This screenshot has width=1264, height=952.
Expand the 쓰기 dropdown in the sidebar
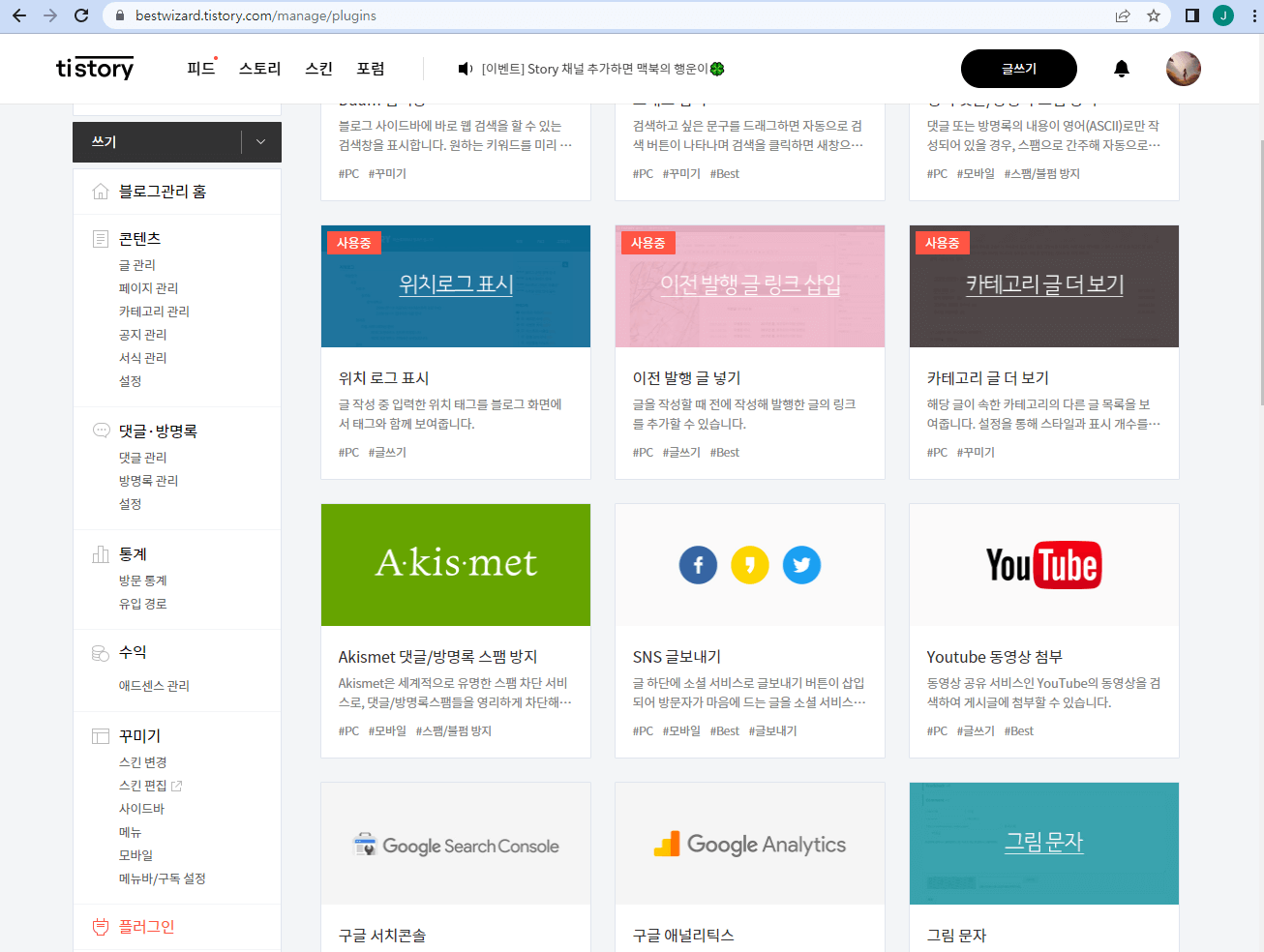click(259, 141)
